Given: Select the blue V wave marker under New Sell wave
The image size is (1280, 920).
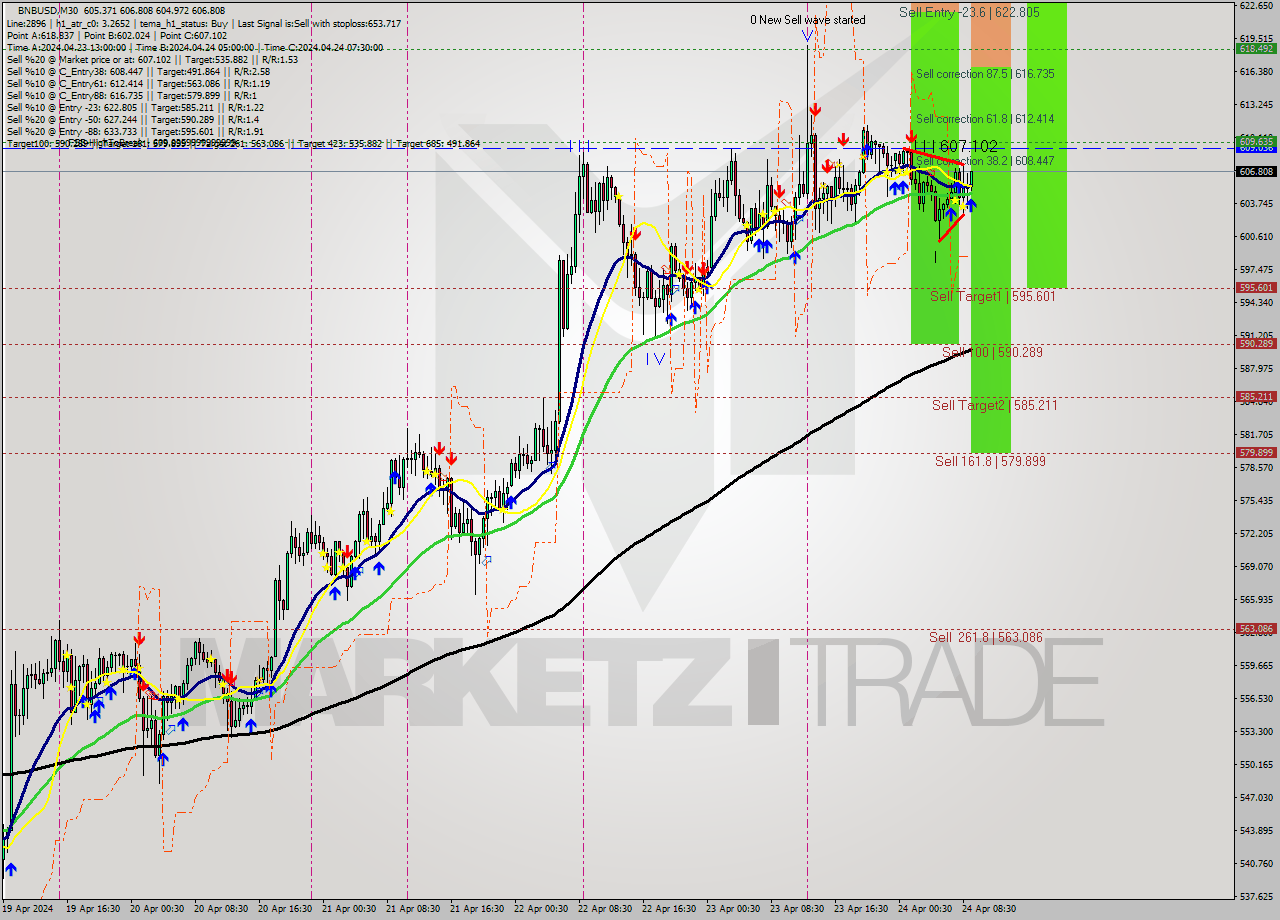Looking at the screenshot, I should 806,35.
